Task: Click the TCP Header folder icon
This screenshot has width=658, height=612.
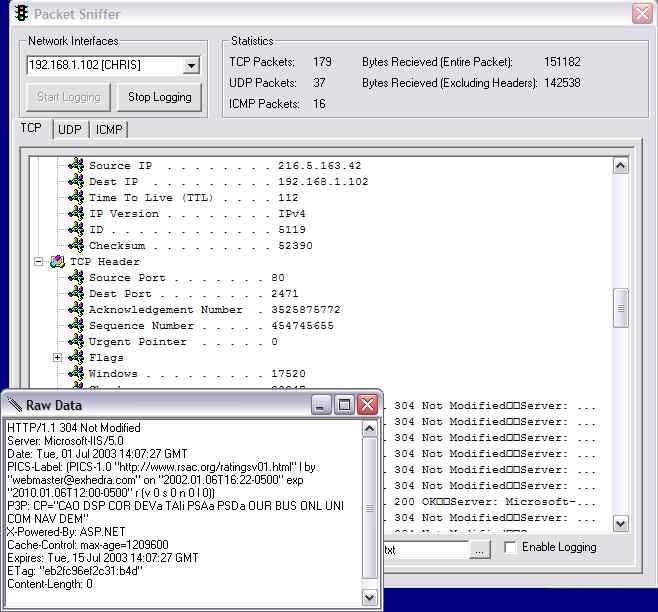Action: point(57,262)
